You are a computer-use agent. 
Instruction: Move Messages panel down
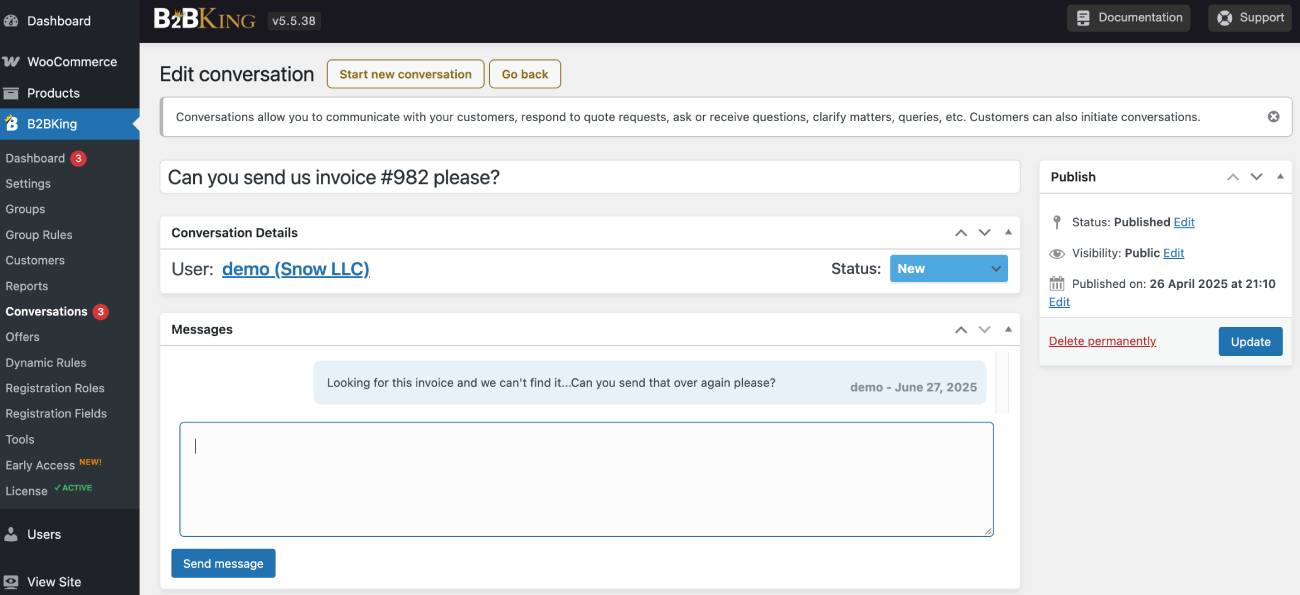pos(984,330)
